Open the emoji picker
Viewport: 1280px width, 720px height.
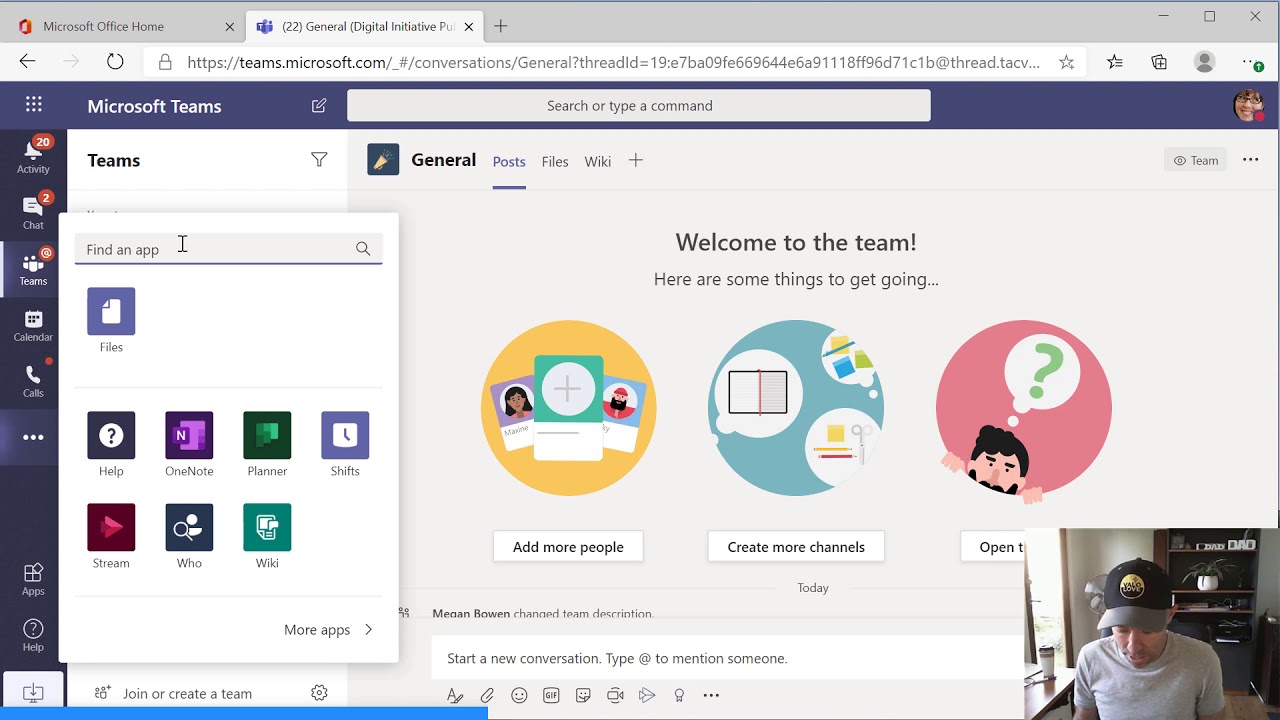519,695
